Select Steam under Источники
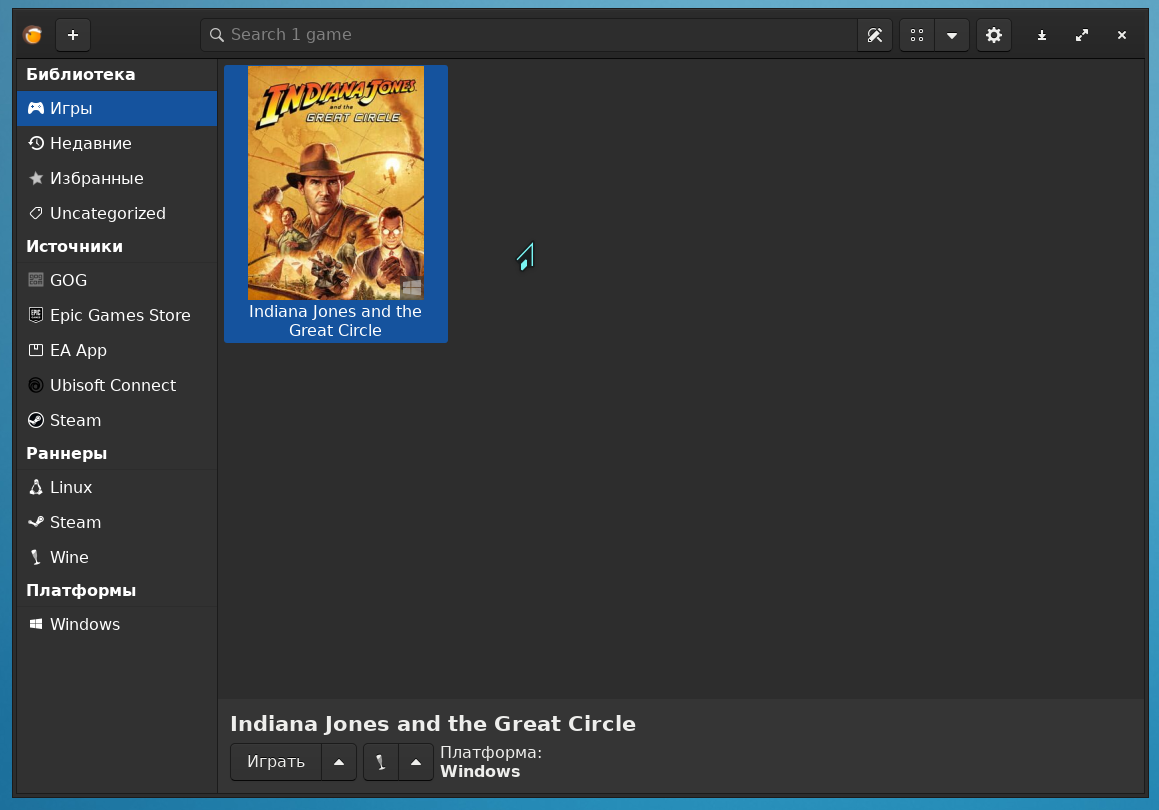The width and height of the screenshot is (1159, 810). coord(117,421)
